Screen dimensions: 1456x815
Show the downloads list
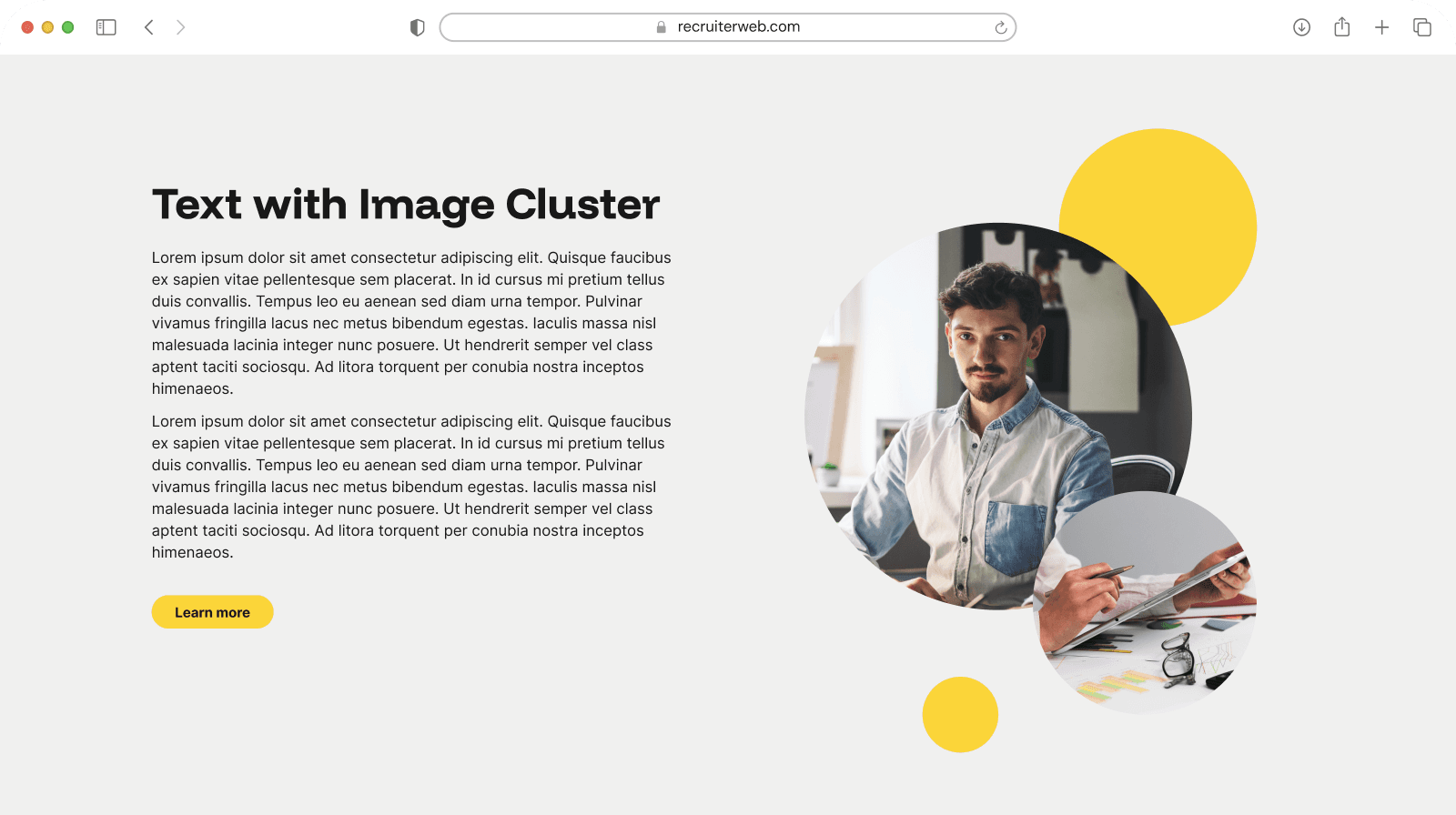[x=1301, y=27]
